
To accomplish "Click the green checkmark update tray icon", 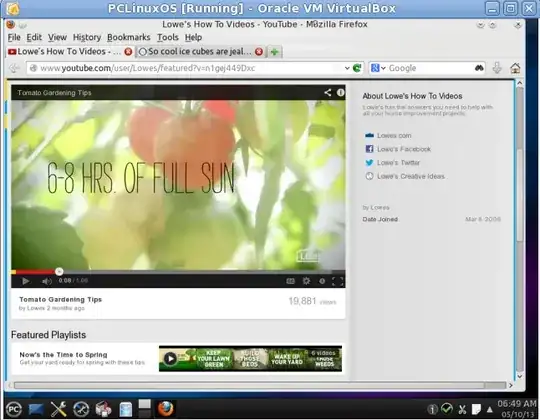I will pyautogui.click(x=447, y=409).
